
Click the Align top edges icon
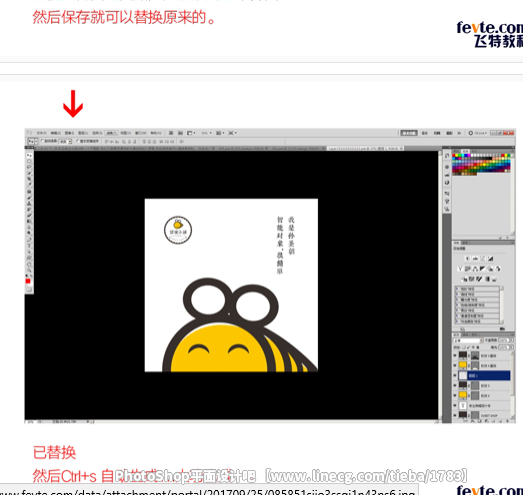click(107, 141)
